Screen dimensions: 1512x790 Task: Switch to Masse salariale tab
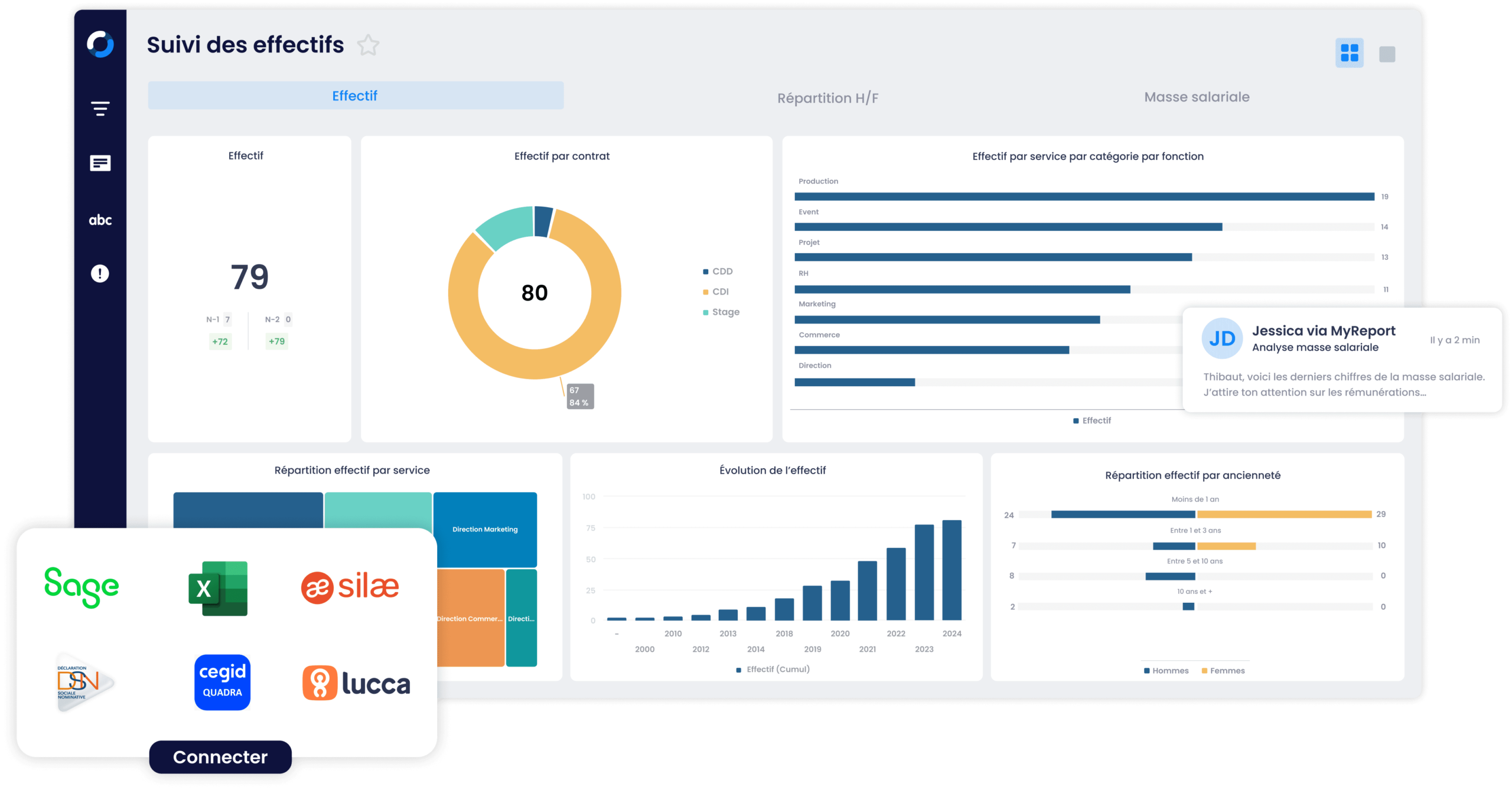coord(1197,97)
